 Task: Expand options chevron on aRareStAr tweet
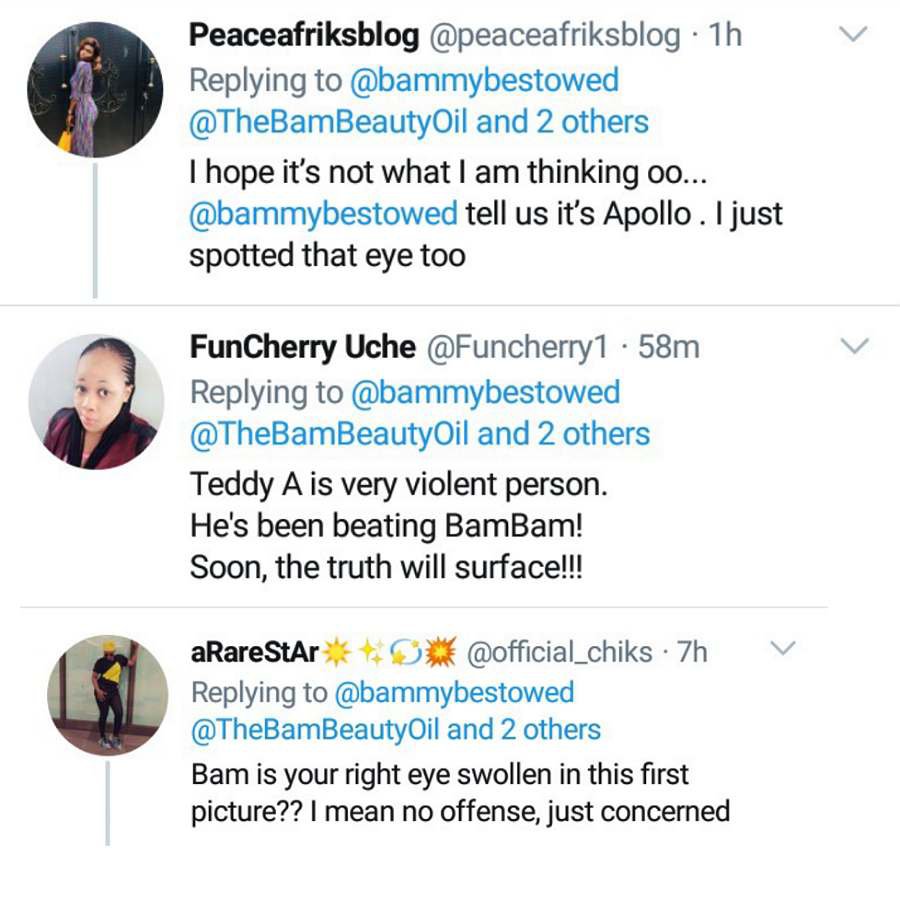pyautogui.click(x=782, y=649)
